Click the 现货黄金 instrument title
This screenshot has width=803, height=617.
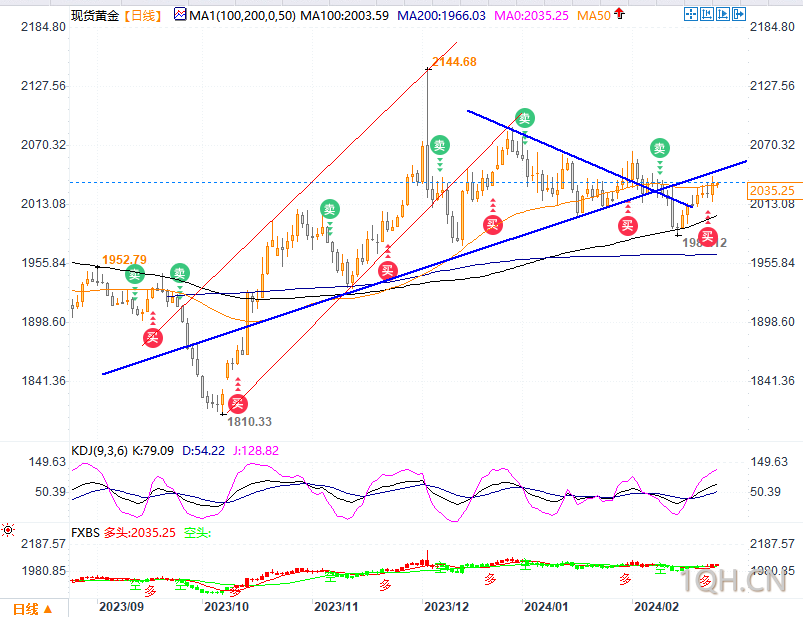[x=95, y=15]
